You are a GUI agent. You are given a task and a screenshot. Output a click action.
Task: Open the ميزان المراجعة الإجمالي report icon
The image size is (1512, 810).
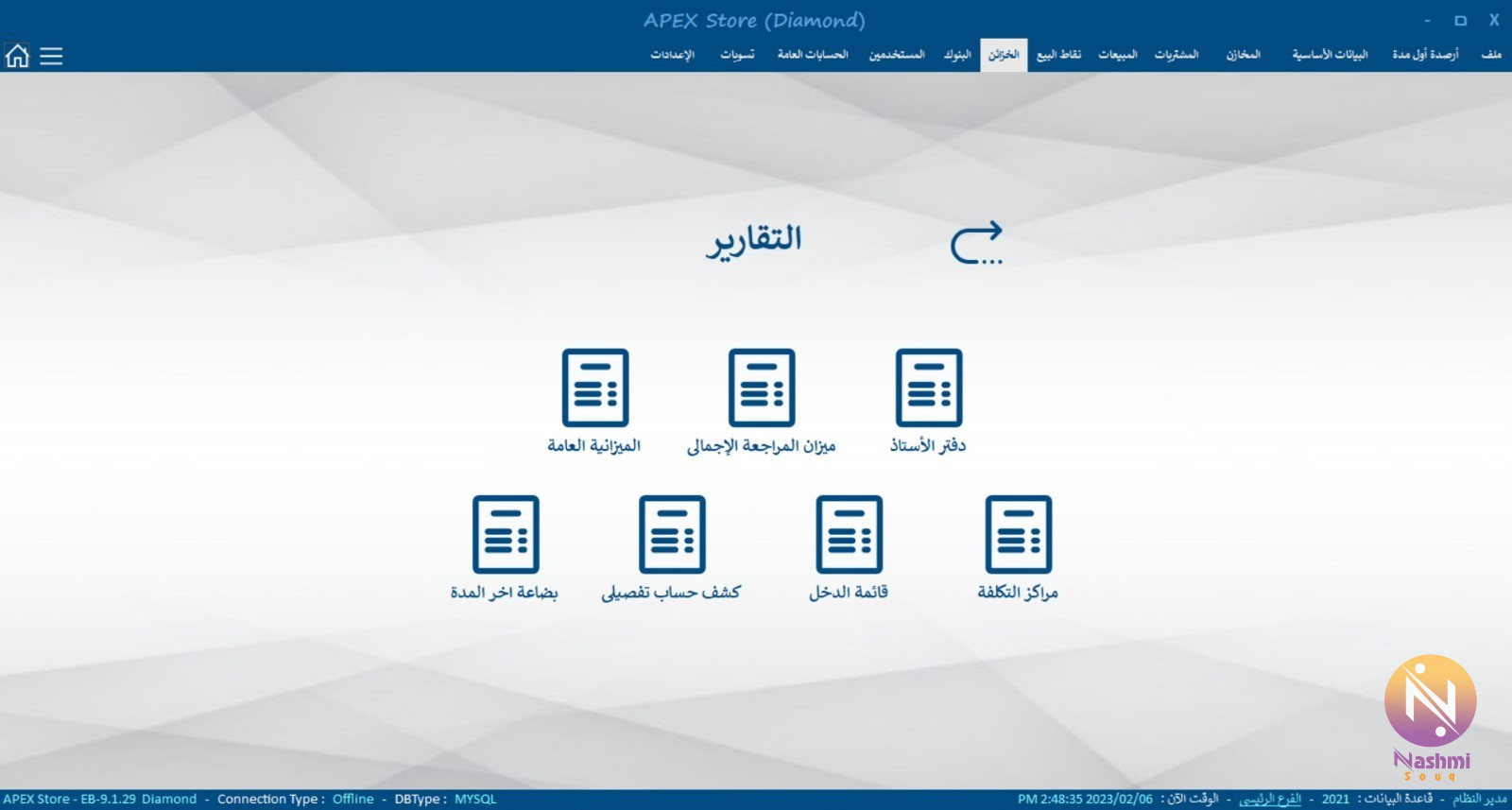coord(762,388)
